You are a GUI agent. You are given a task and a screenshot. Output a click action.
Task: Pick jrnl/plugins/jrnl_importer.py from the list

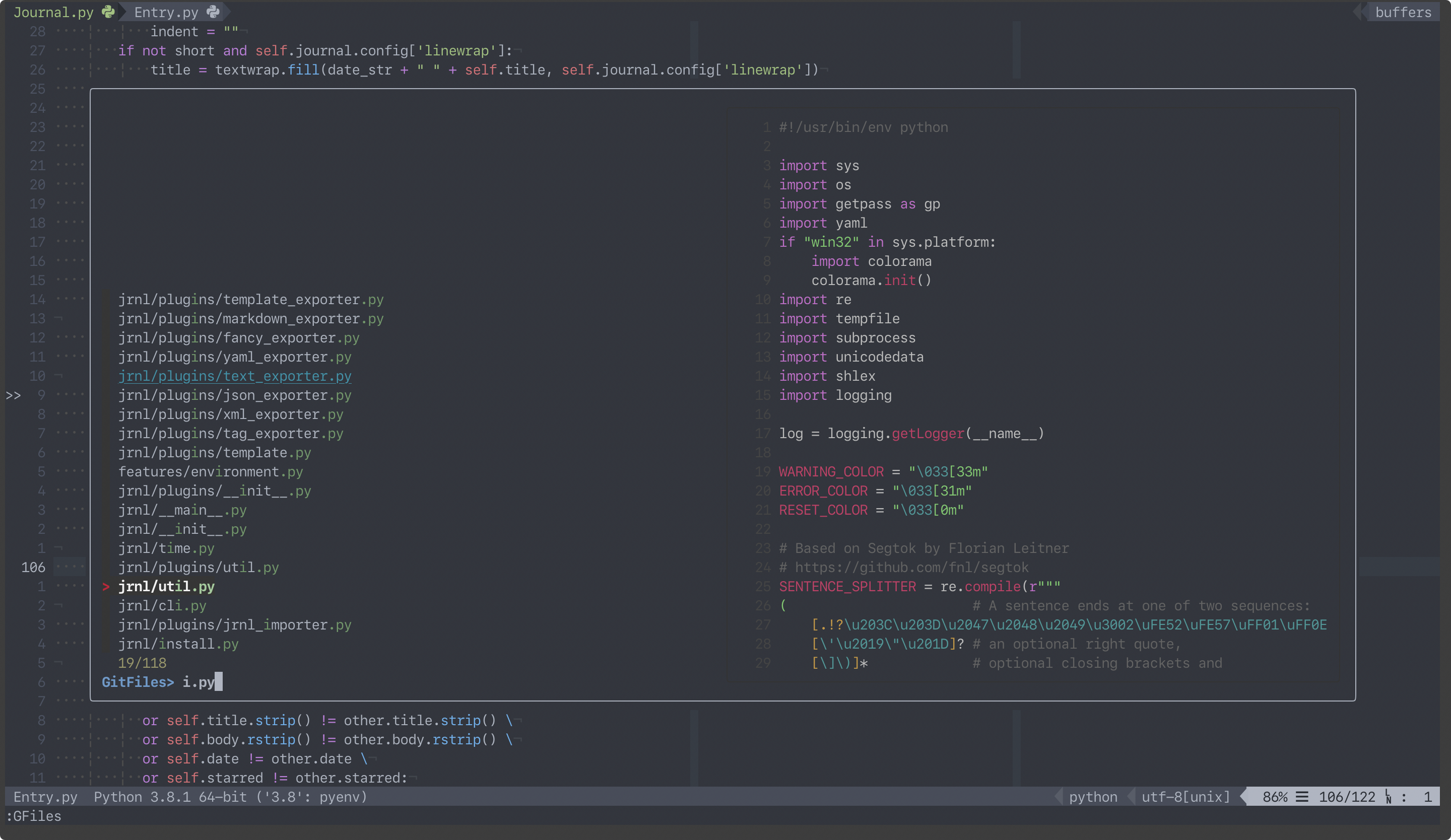click(x=234, y=625)
